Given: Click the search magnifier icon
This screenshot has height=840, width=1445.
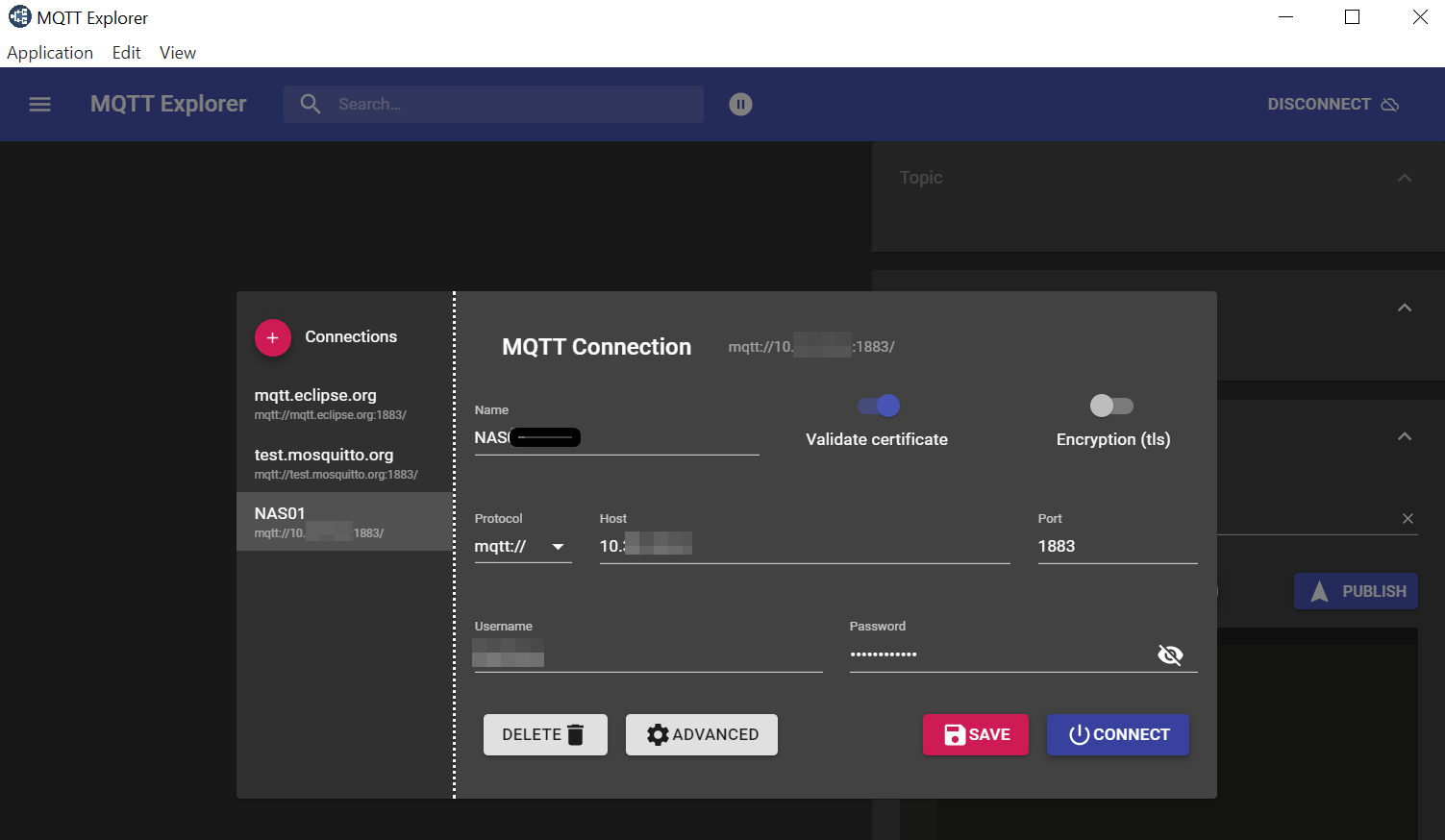Looking at the screenshot, I should pos(310,104).
